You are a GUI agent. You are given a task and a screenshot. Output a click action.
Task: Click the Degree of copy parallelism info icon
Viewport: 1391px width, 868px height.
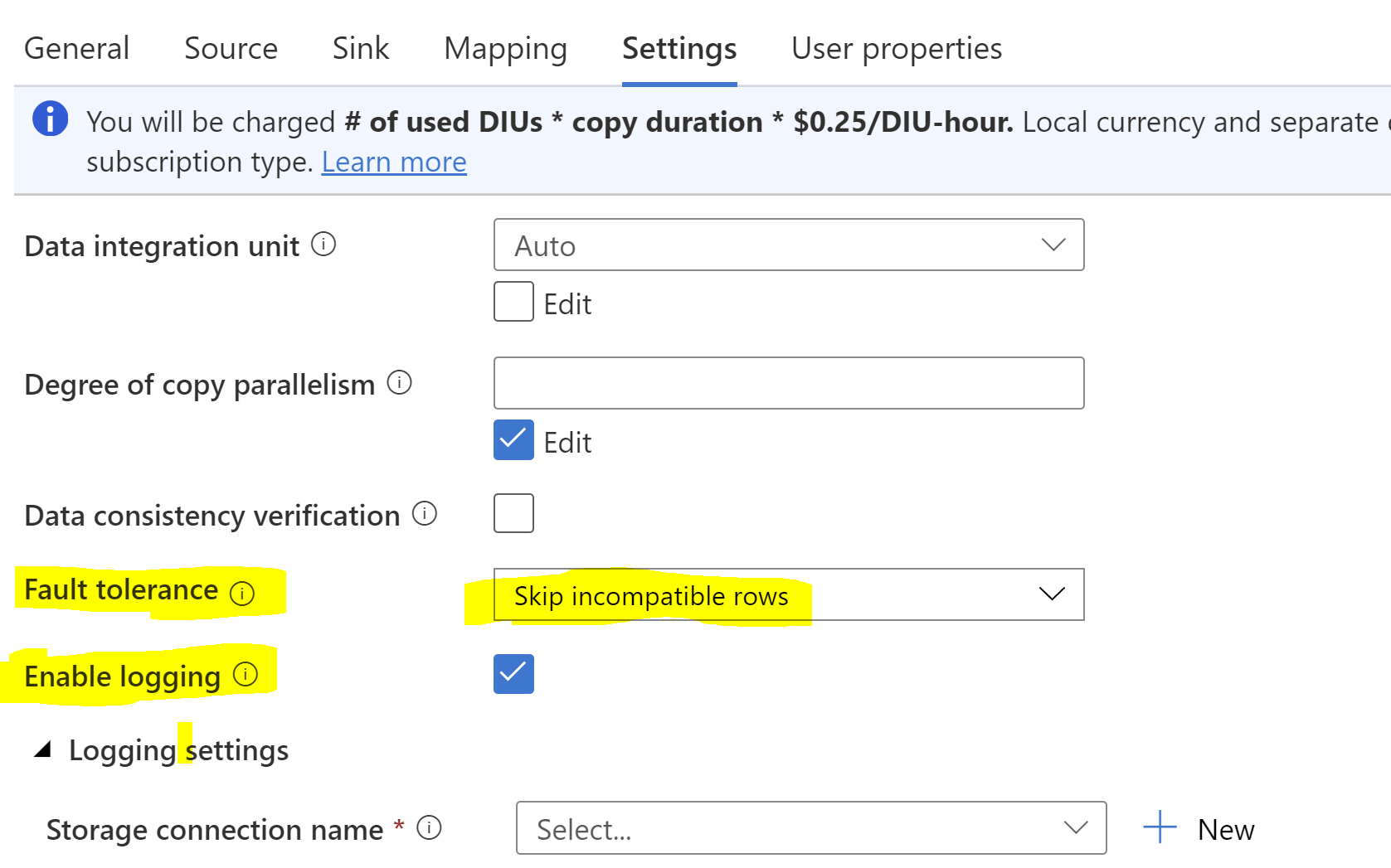click(400, 383)
